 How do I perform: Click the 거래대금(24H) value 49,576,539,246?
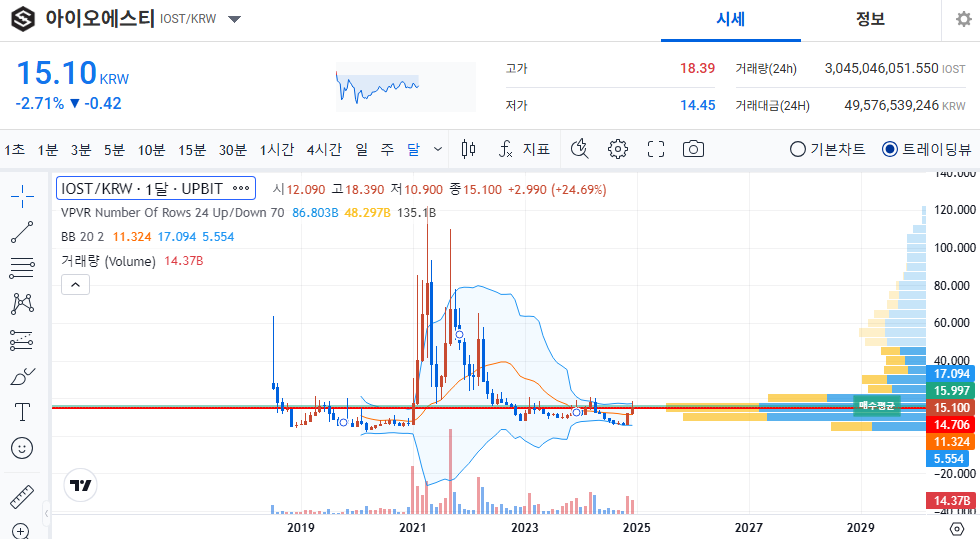892,105
